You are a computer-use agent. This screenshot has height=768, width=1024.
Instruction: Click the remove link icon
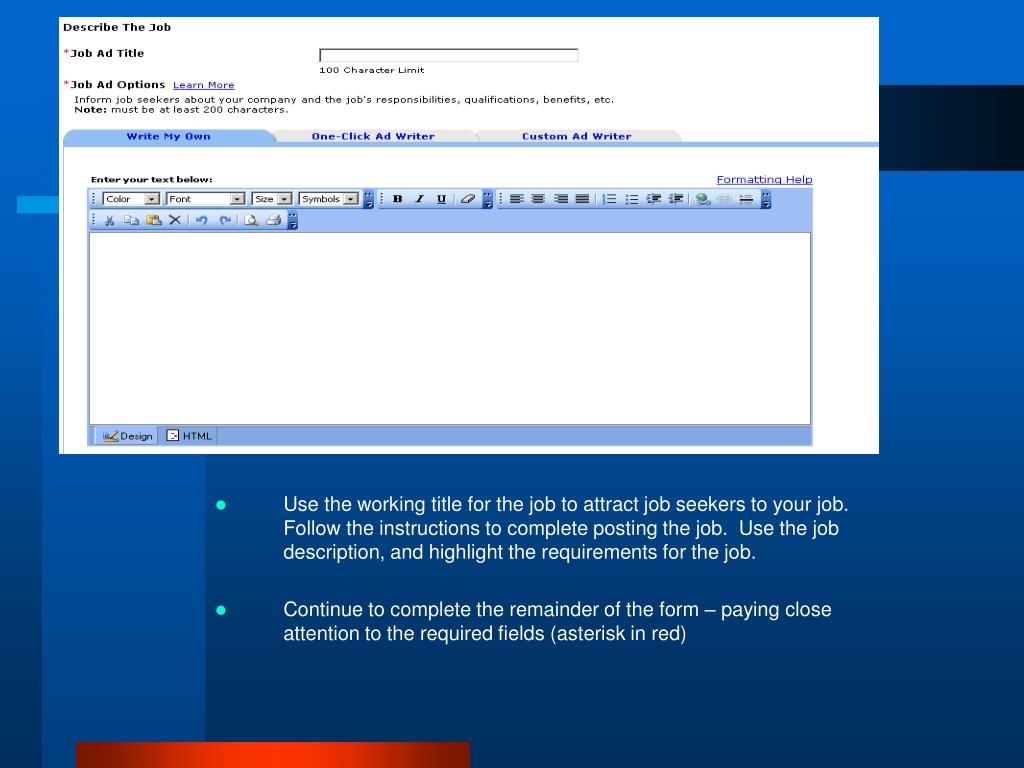724,199
